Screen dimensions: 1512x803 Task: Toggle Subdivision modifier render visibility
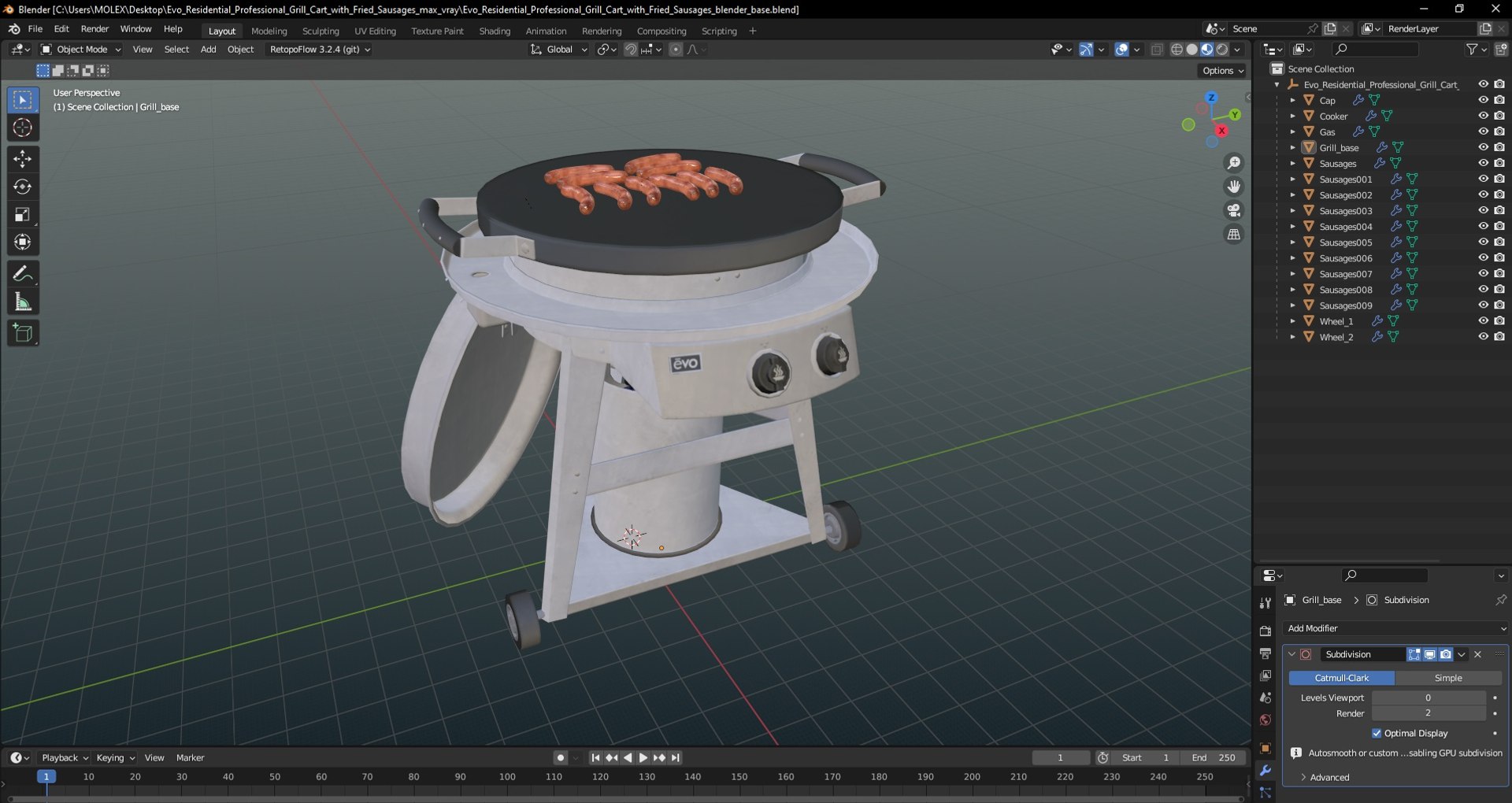click(1446, 654)
